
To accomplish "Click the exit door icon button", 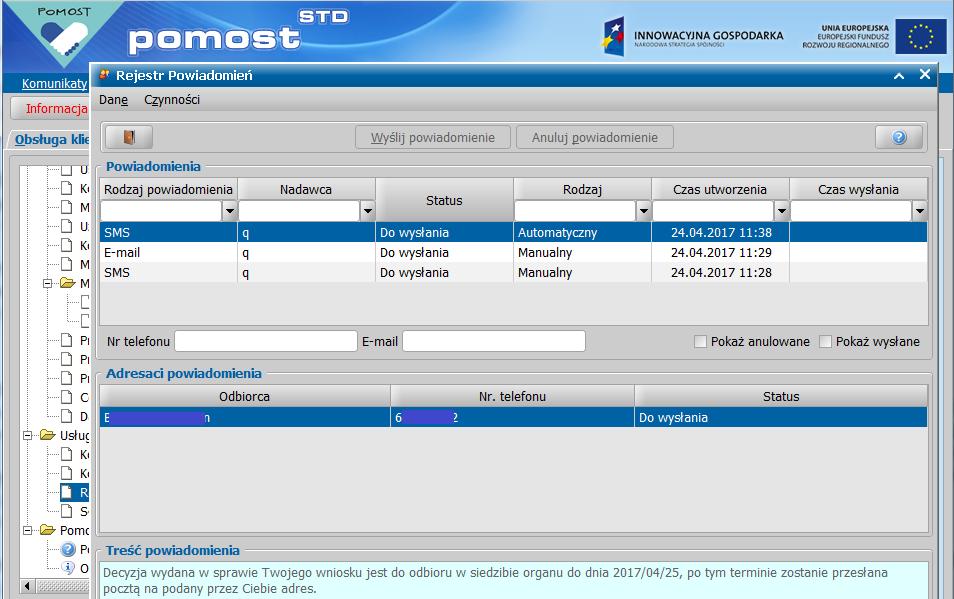I will (129, 137).
